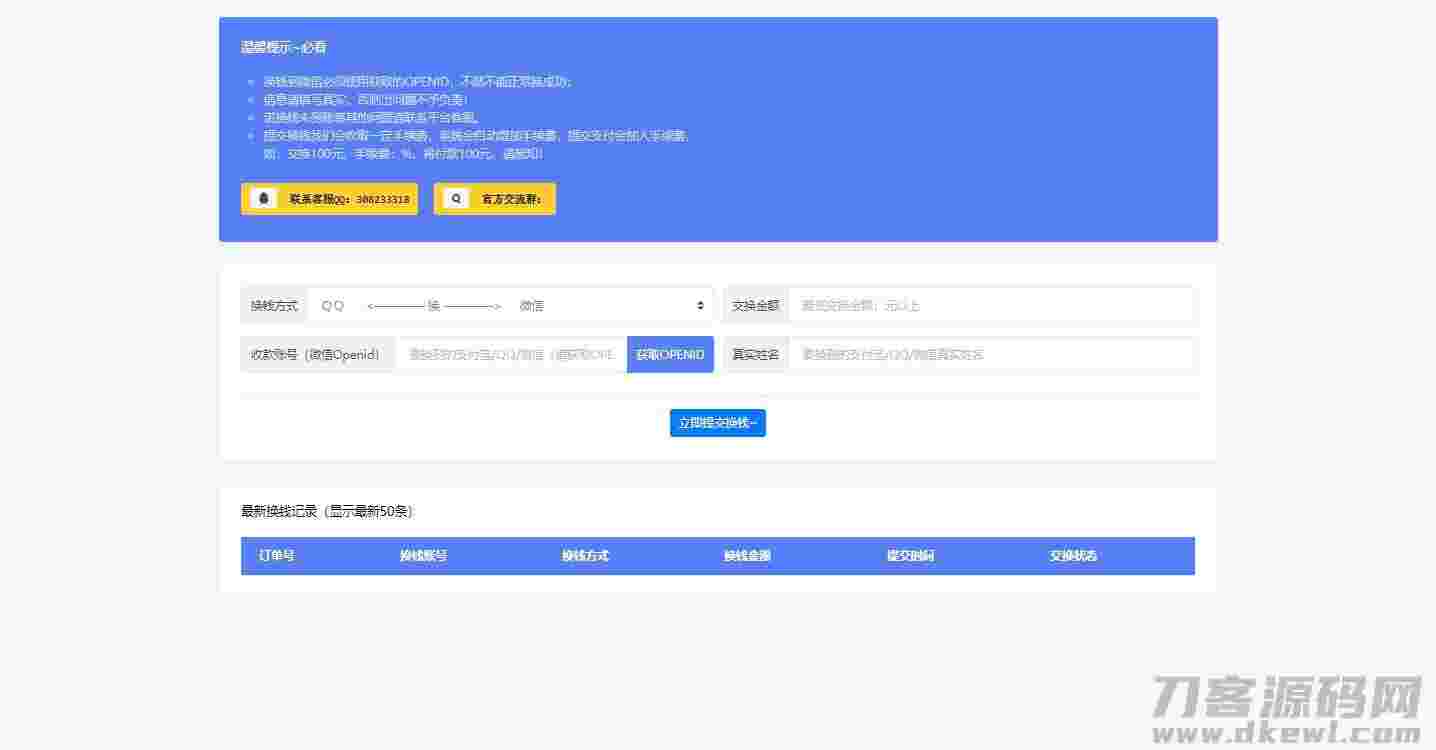
Task: Click the bell icon on customer service button
Action: (263, 198)
